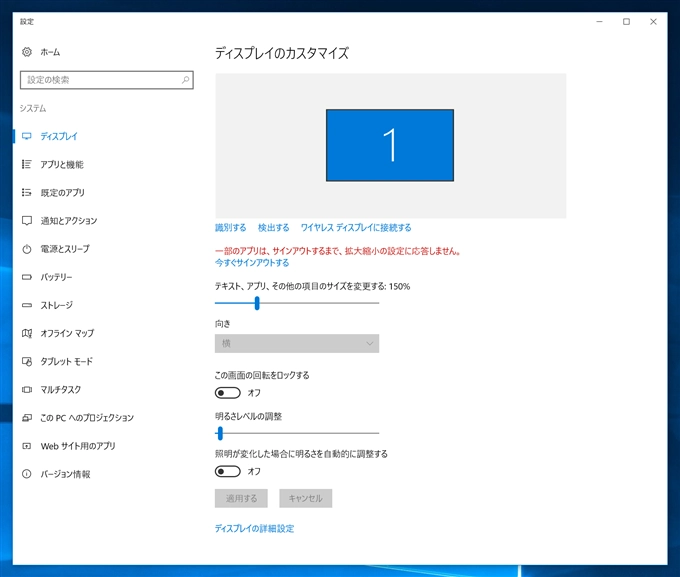Click the ストレージ drive icon

[x=27, y=305]
